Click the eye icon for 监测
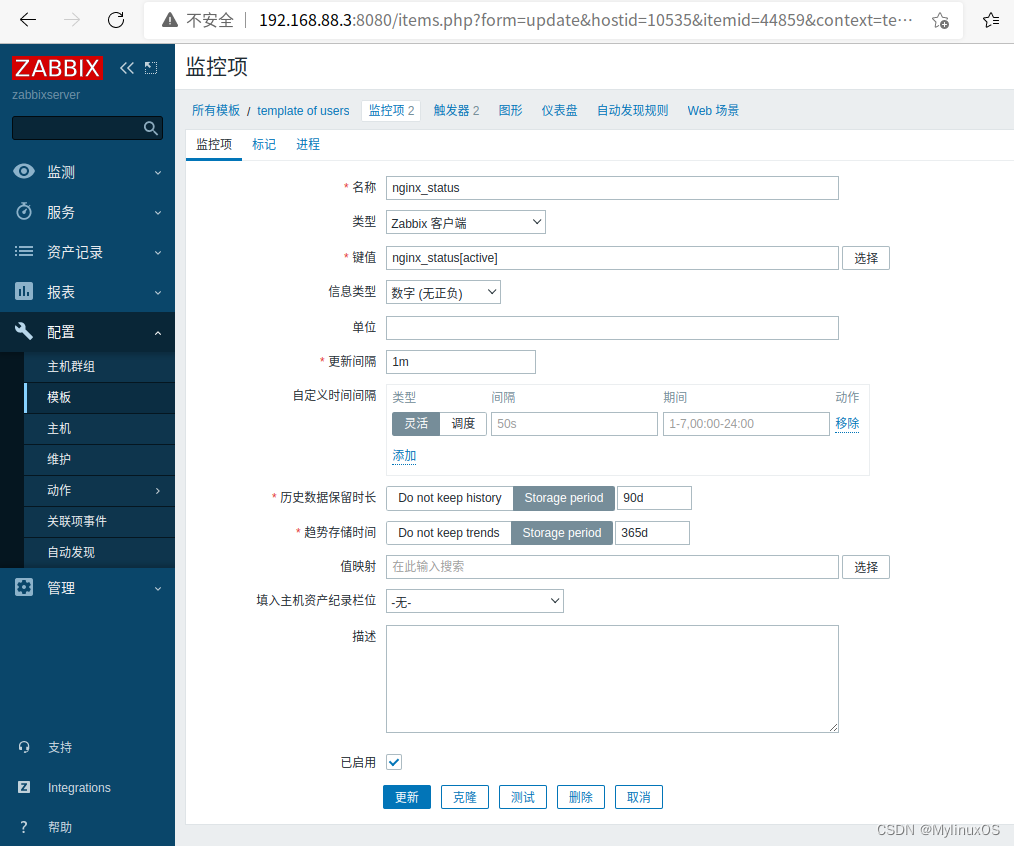The width and height of the screenshot is (1015, 847). 24,172
